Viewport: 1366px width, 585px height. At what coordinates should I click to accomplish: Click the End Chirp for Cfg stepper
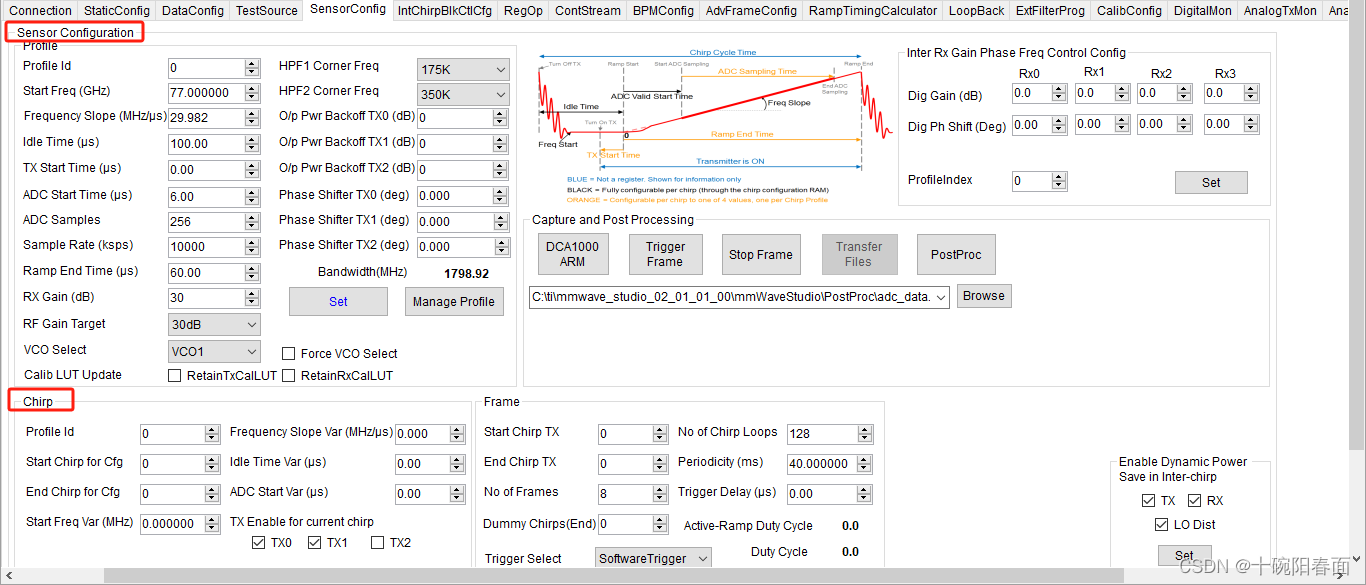click(x=211, y=494)
